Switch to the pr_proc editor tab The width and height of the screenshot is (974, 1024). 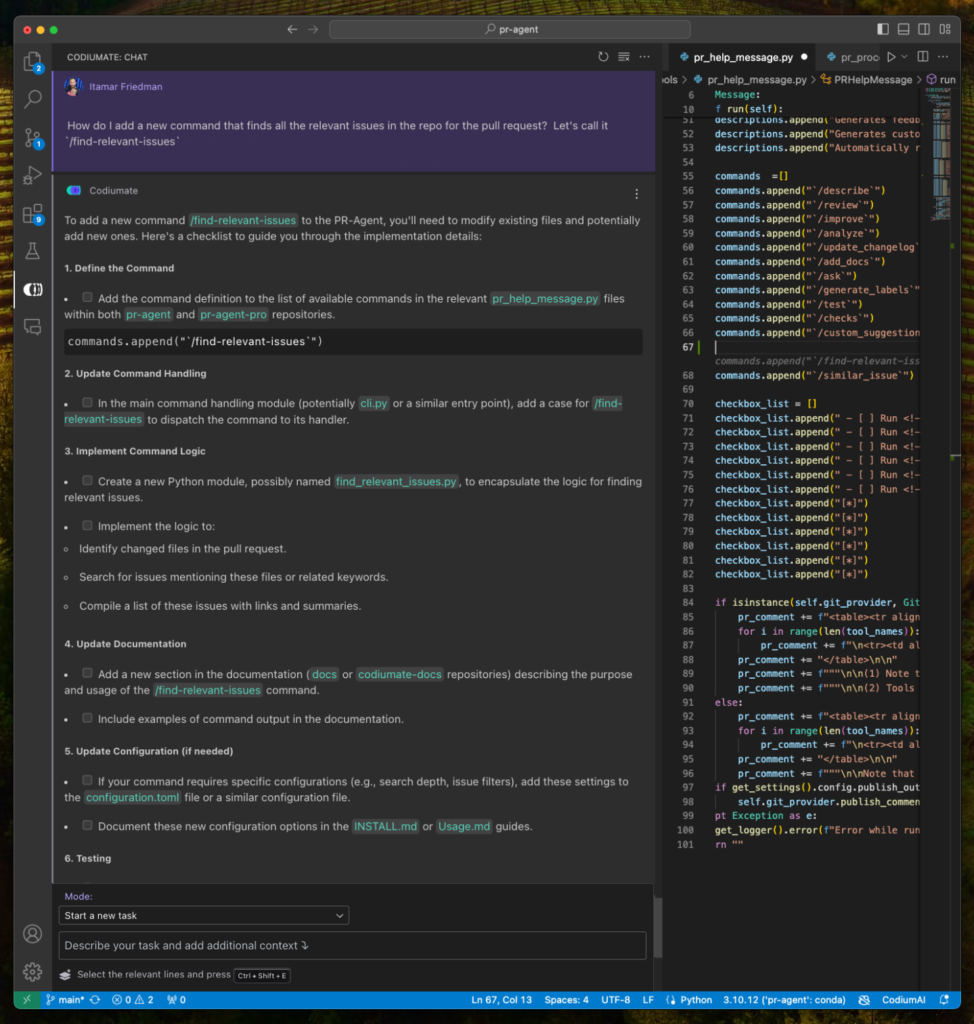852,57
